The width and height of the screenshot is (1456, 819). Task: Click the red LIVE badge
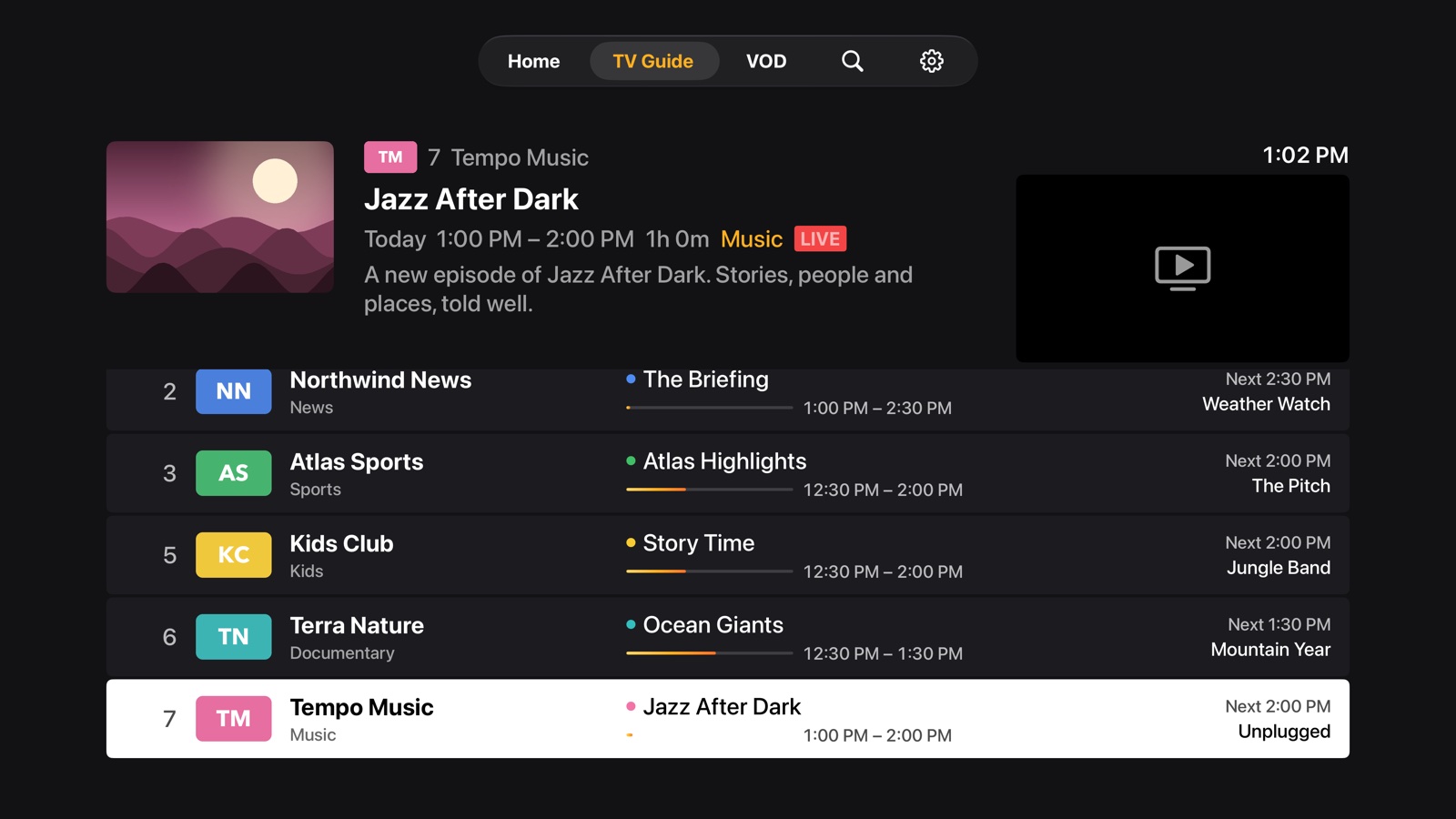[x=820, y=238]
